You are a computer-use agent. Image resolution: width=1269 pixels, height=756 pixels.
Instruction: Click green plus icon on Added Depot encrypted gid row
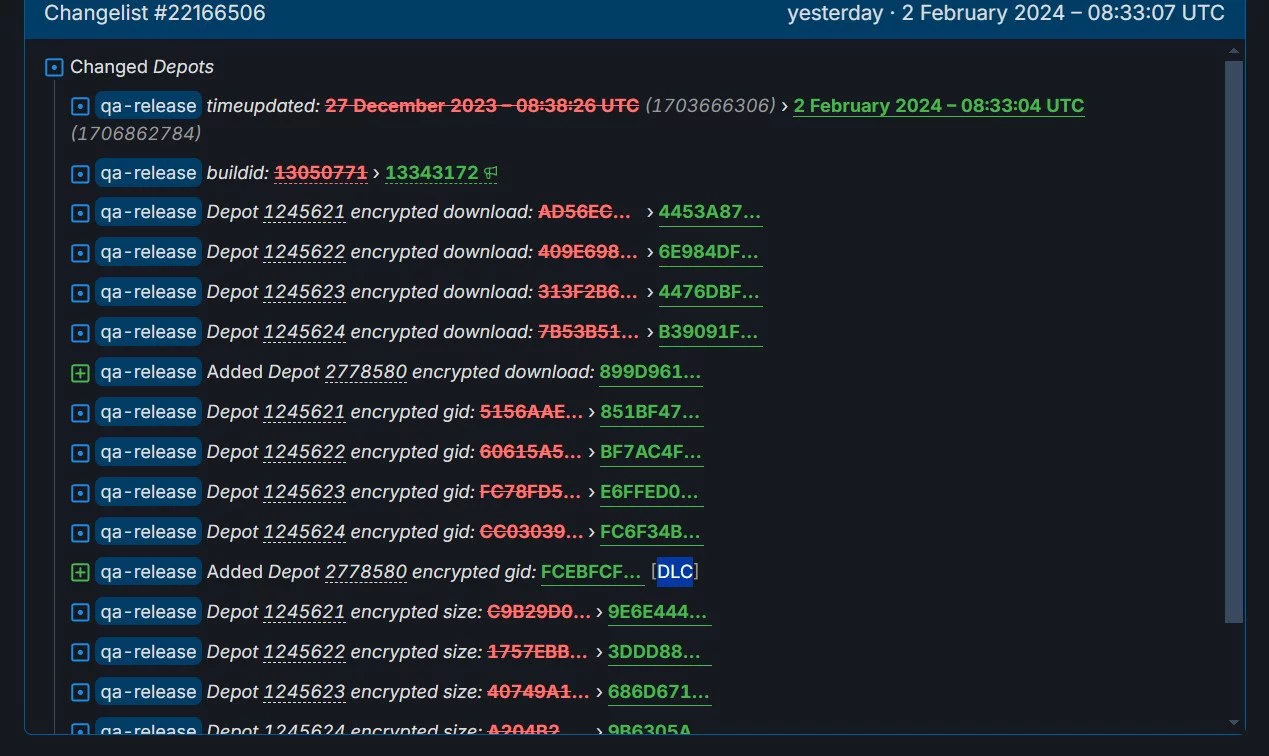pyautogui.click(x=80, y=573)
